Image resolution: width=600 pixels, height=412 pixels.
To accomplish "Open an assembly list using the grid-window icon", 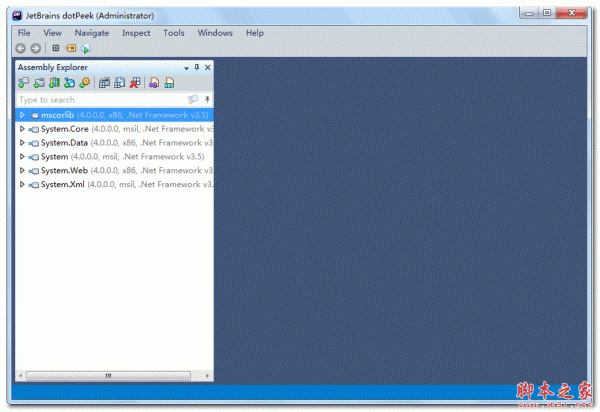I will [104, 83].
